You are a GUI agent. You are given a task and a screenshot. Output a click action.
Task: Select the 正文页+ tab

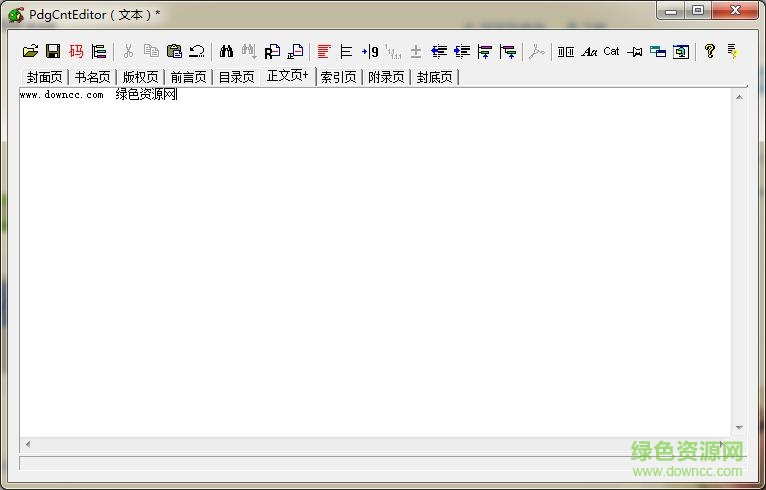(x=288, y=75)
